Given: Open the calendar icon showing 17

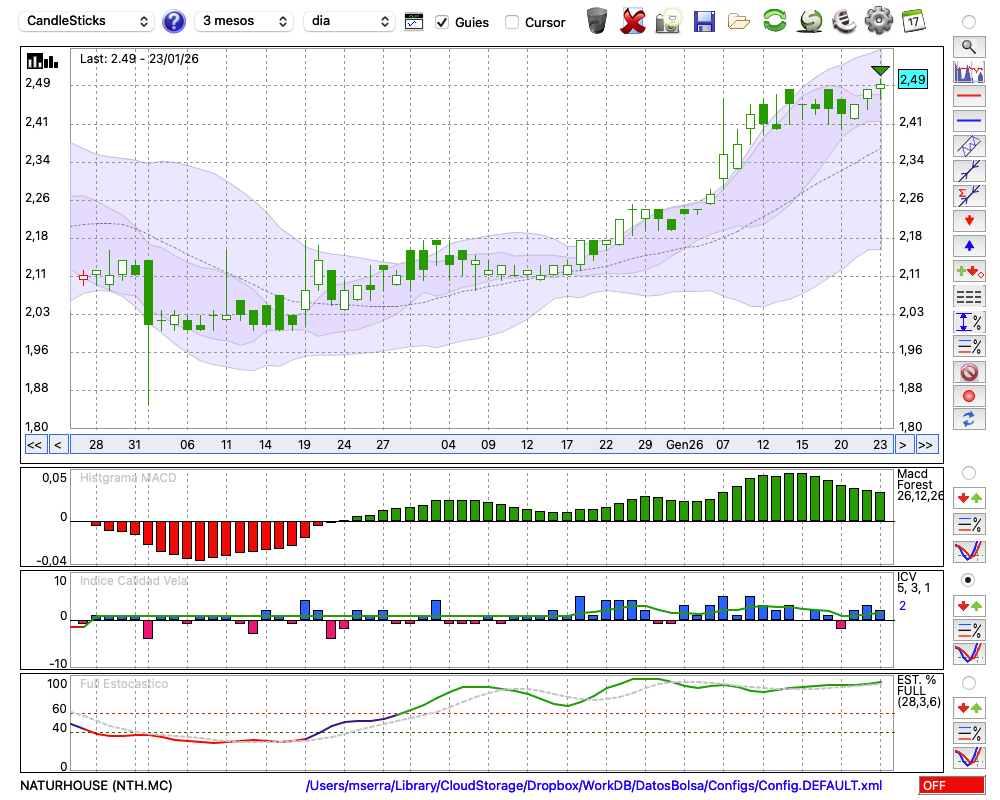Looking at the screenshot, I should tap(913, 21).
